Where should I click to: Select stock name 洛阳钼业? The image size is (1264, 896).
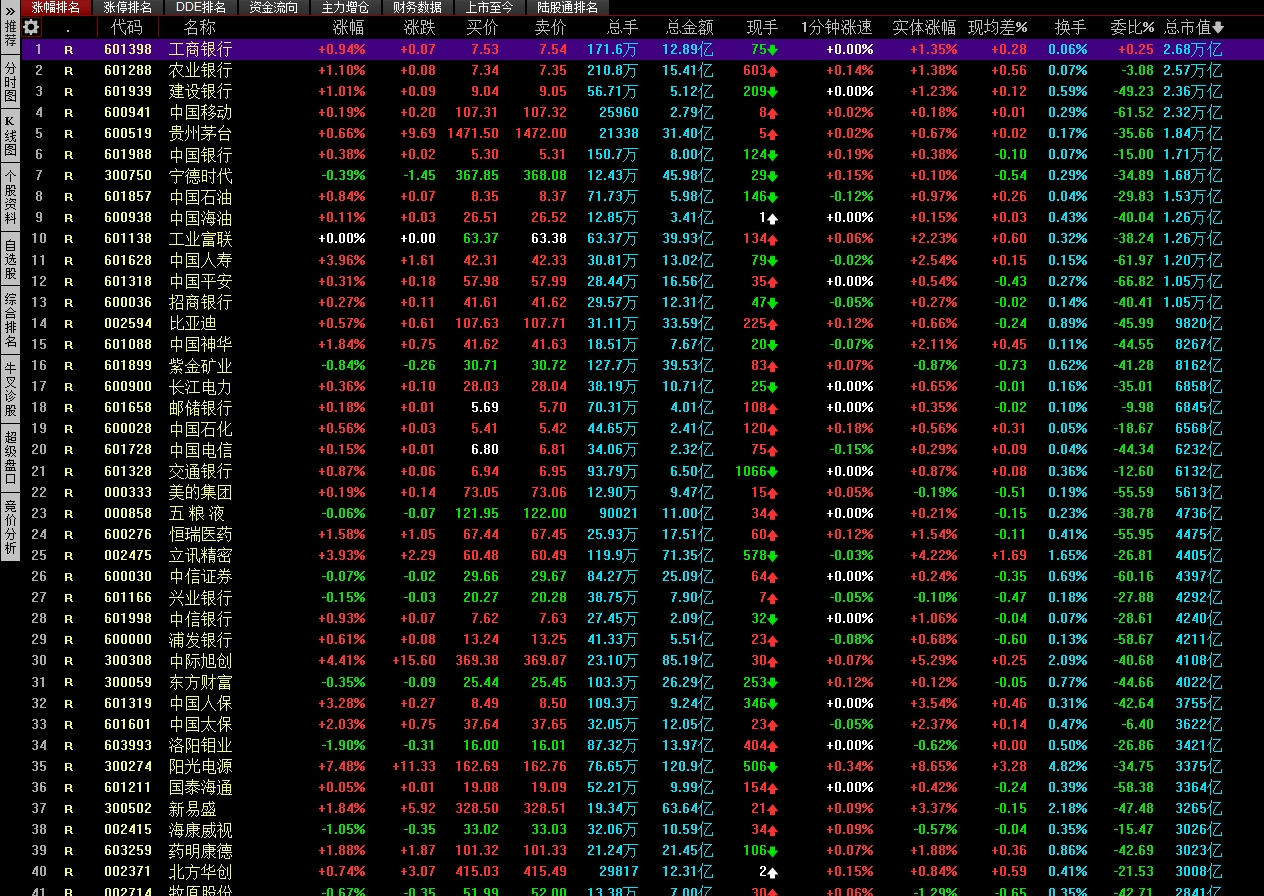click(200, 745)
